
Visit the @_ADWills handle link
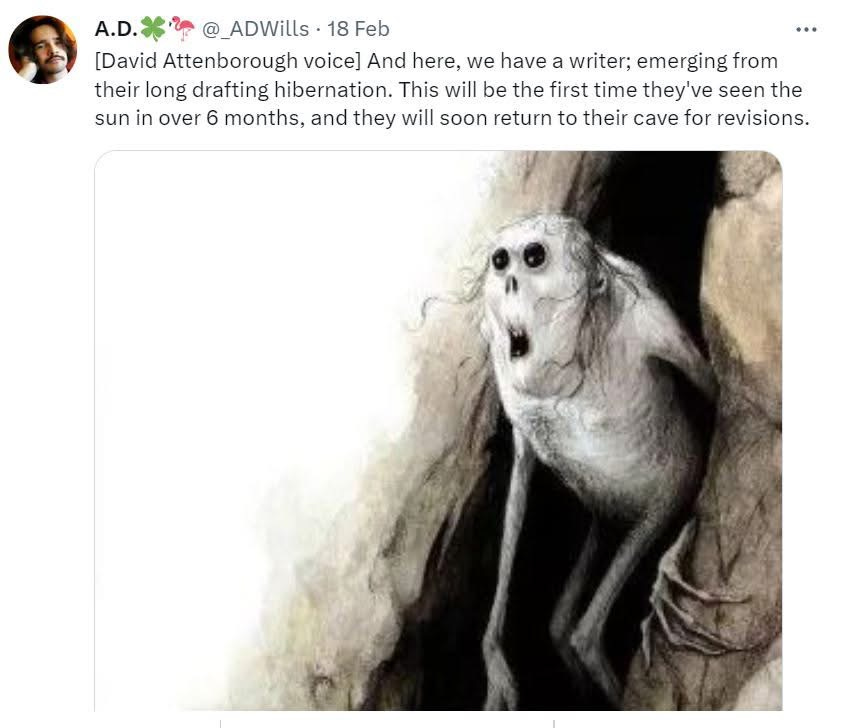(255, 29)
